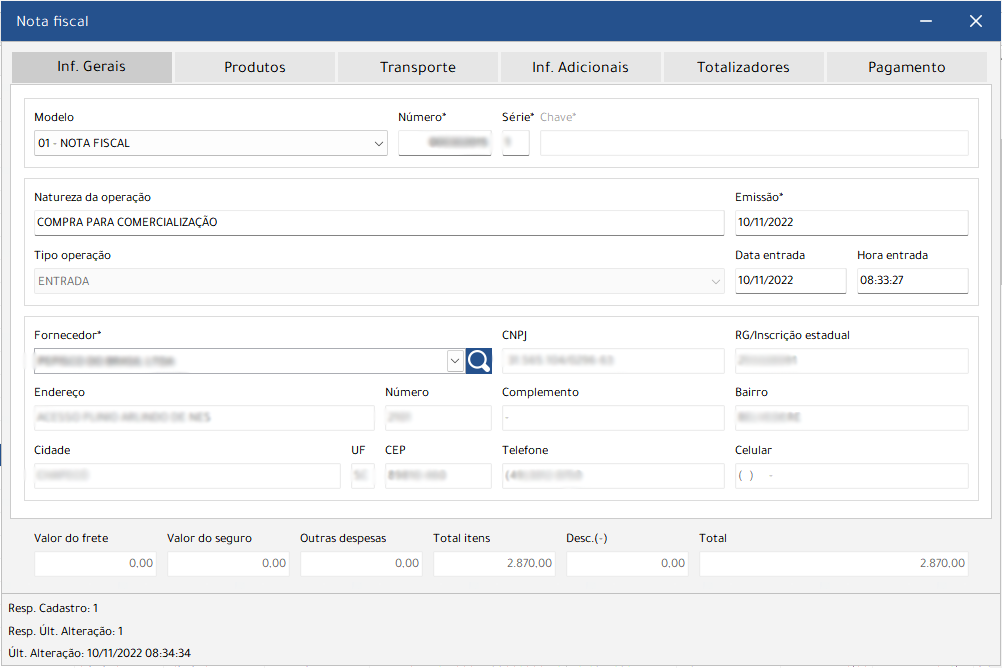Click the Total value field
Screen dimensions: 1002x668
834,564
